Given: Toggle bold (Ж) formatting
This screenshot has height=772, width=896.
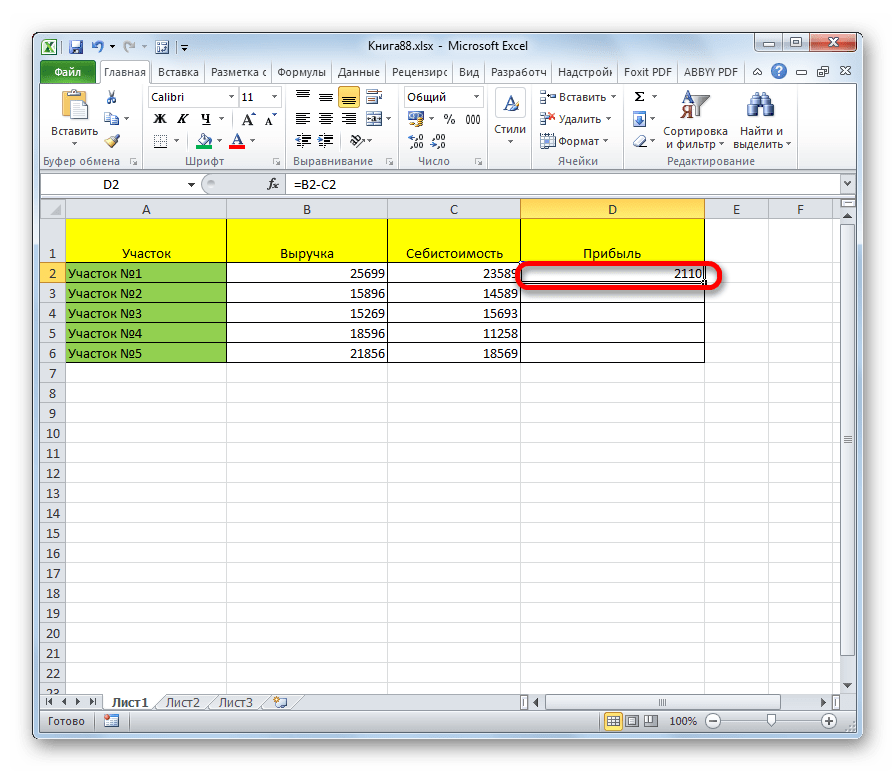Looking at the screenshot, I should [x=158, y=119].
